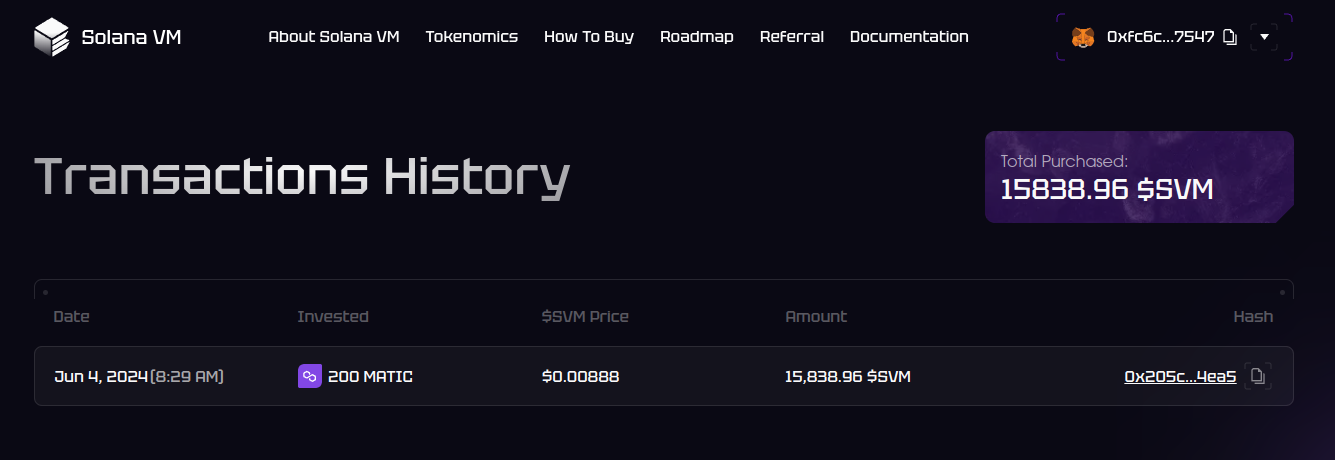
Task: Open the Referral page
Action: click(x=792, y=37)
